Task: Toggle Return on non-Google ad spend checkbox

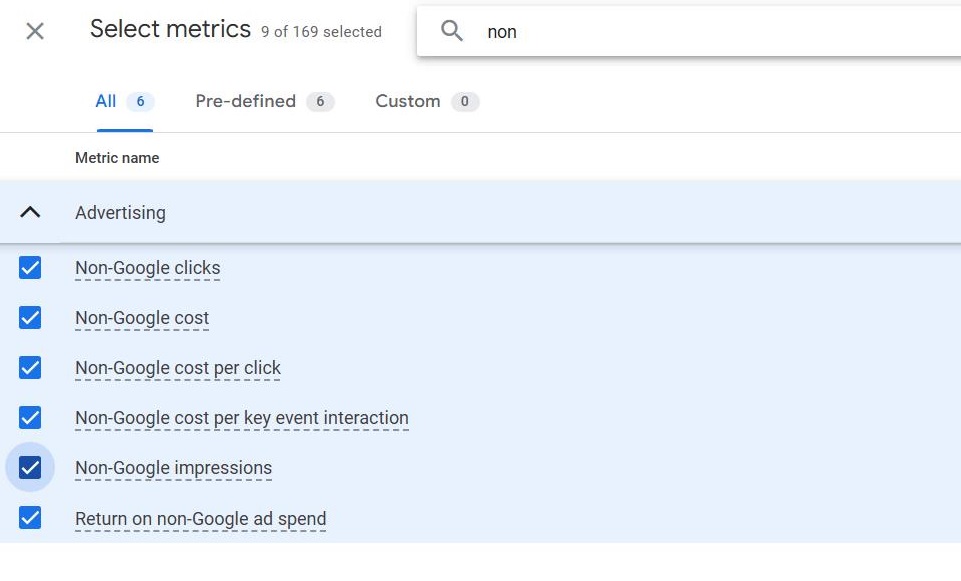Action: pyautogui.click(x=30, y=518)
